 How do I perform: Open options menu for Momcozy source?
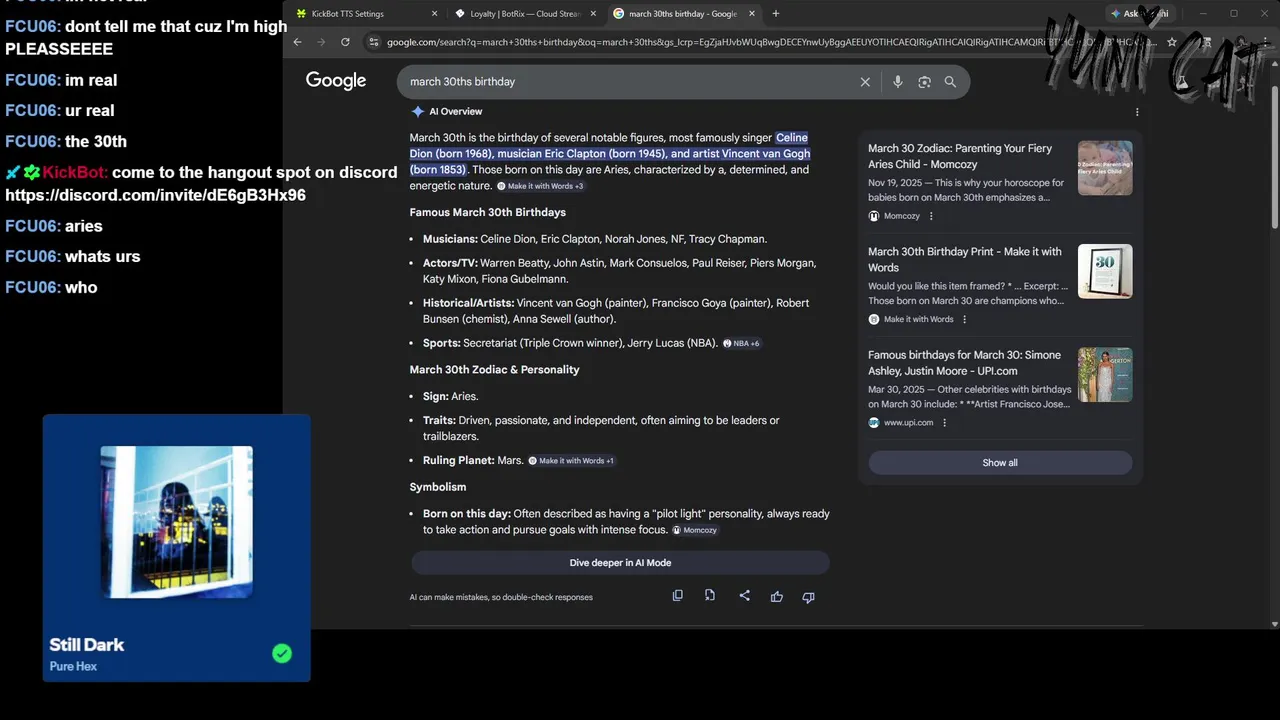point(931,216)
